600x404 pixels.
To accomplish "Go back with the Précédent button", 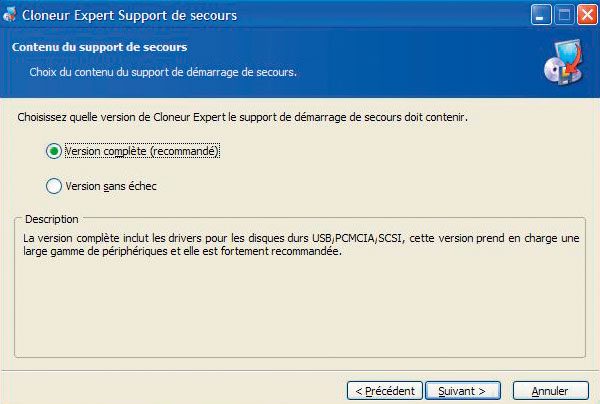I will pos(385,391).
